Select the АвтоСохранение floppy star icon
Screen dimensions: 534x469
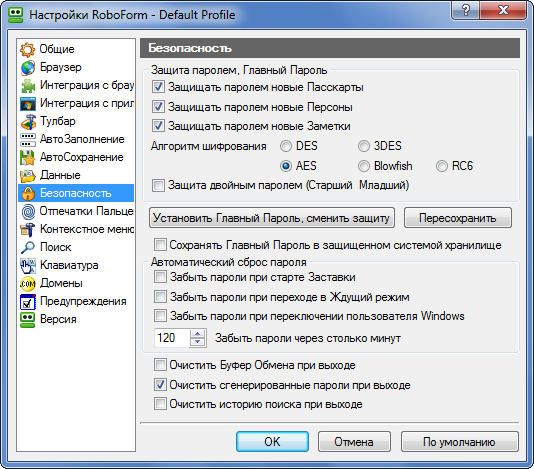pos(28,157)
